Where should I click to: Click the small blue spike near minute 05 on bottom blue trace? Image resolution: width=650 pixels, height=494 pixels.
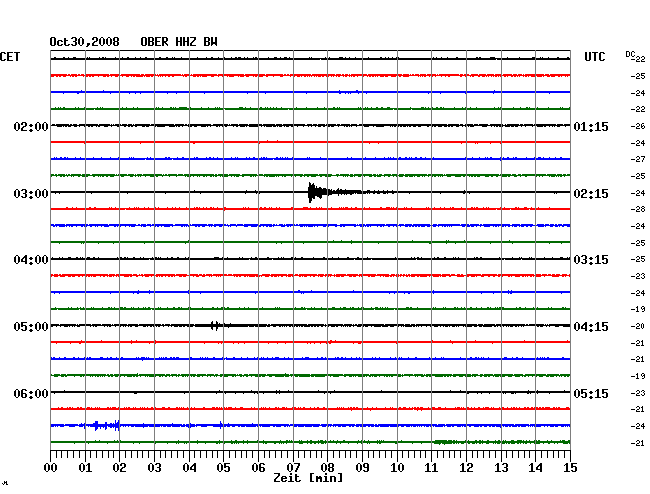tap(221, 425)
